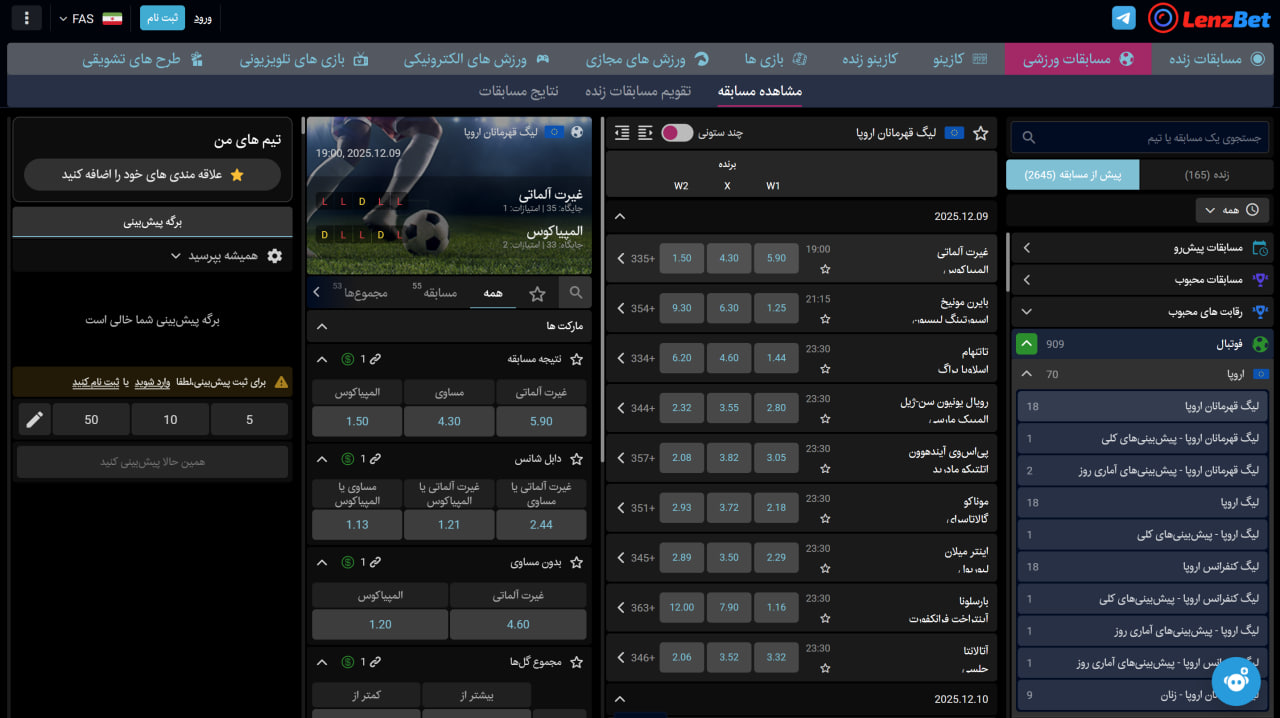The height and width of the screenshot is (718, 1280).
Task: Toggle the green football section collapse button
Action: point(1026,344)
